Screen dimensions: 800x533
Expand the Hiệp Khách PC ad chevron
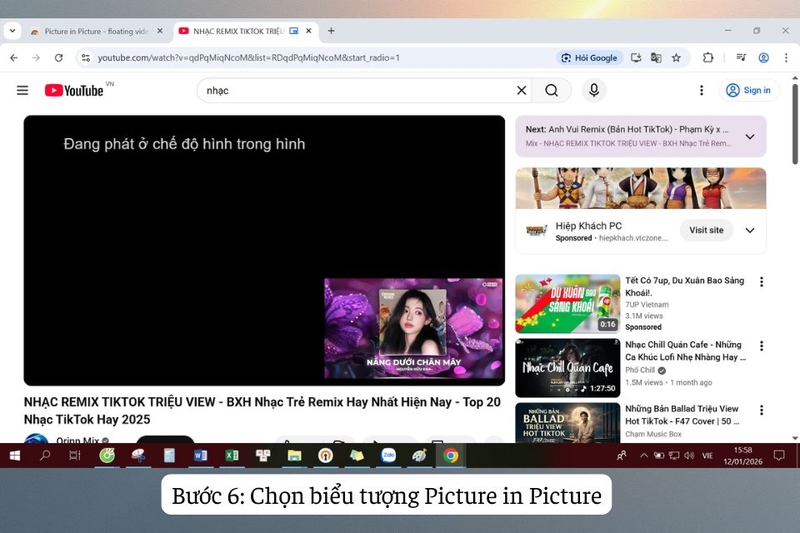(x=750, y=230)
